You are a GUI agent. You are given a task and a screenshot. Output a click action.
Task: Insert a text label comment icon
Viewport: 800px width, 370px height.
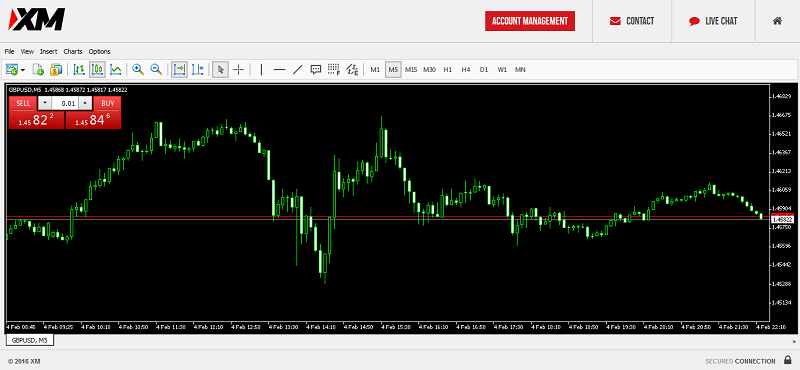316,69
